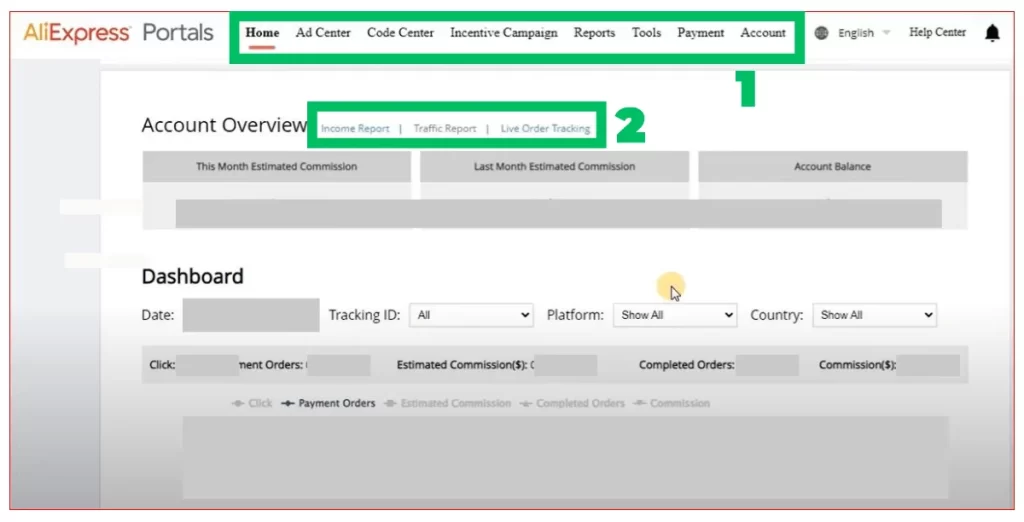Open the Traffic Report link
This screenshot has height=522, width=1024.
coord(445,129)
